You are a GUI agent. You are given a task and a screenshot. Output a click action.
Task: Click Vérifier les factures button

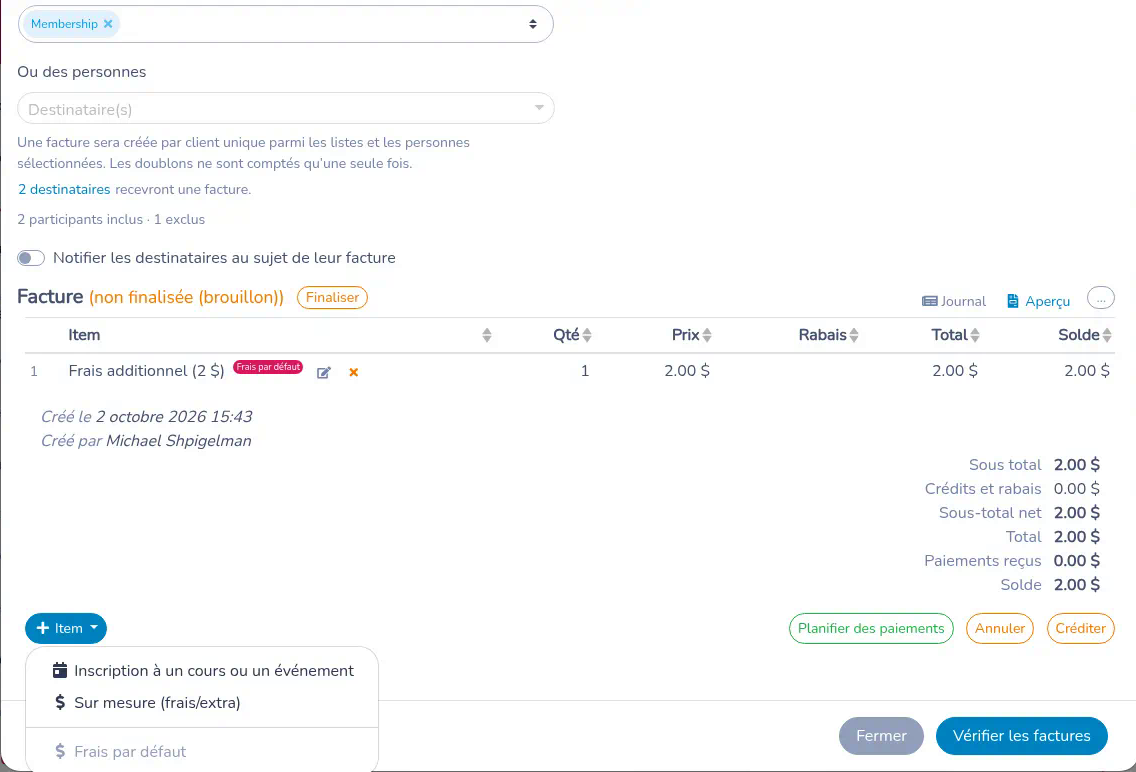pyautogui.click(x=1022, y=736)
